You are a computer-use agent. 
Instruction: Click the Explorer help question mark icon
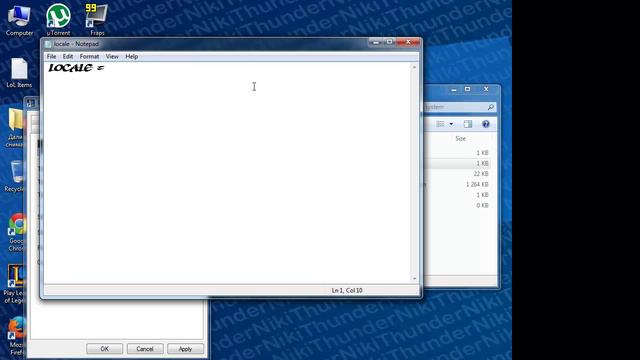pos(486,124)
